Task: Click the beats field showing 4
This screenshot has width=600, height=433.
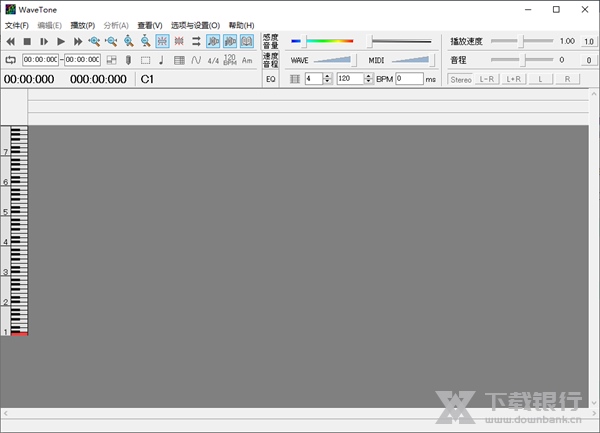Action: pos(314,79)
